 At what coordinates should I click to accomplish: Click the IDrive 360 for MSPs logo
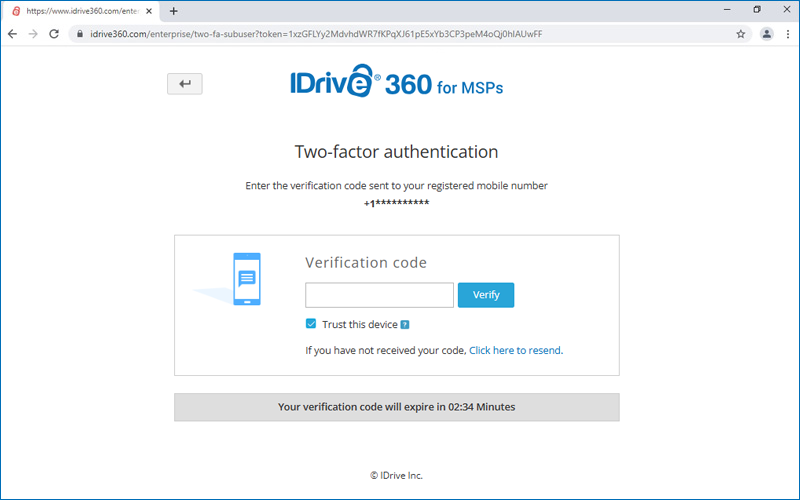coord(396,81)
